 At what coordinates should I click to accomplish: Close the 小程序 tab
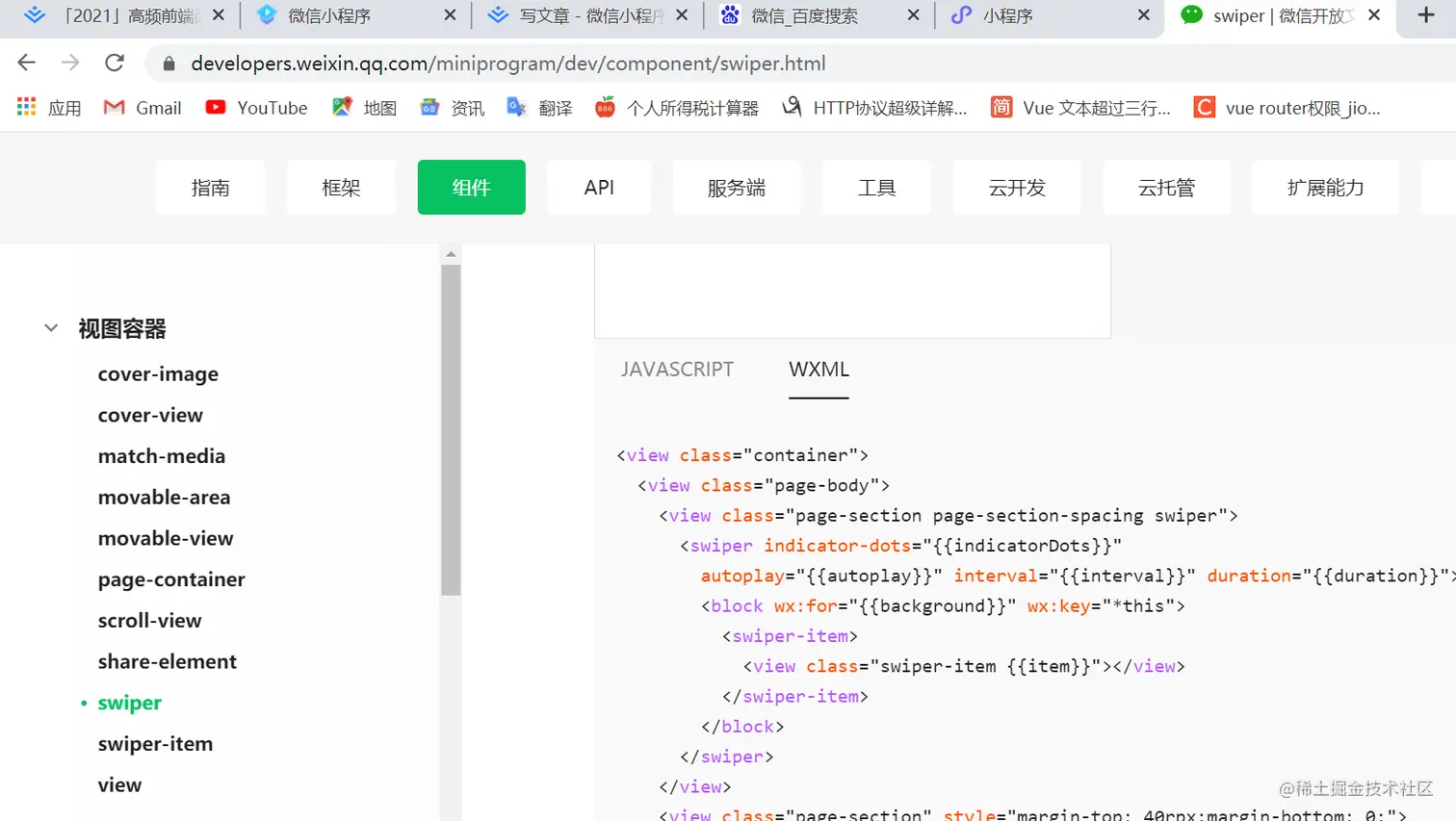pos(1144,15)
